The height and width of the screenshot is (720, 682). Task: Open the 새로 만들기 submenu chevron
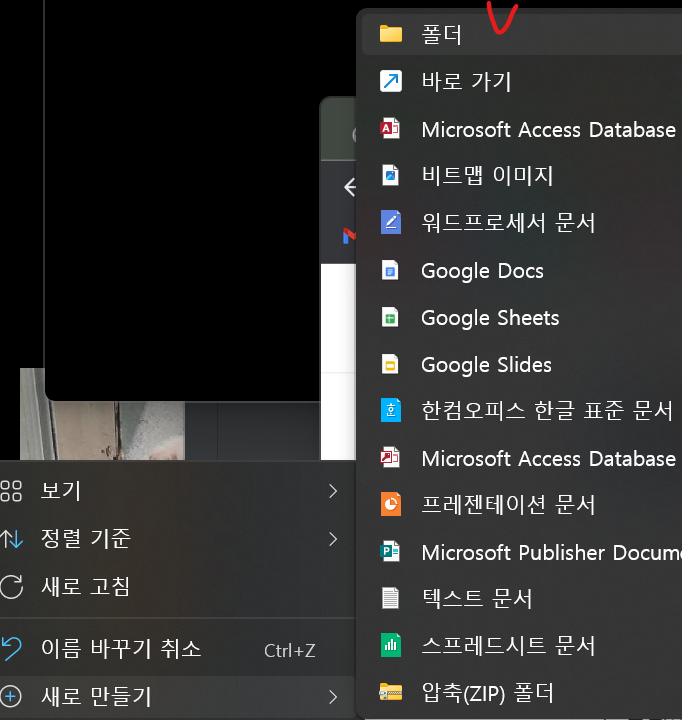coord(333,697)
